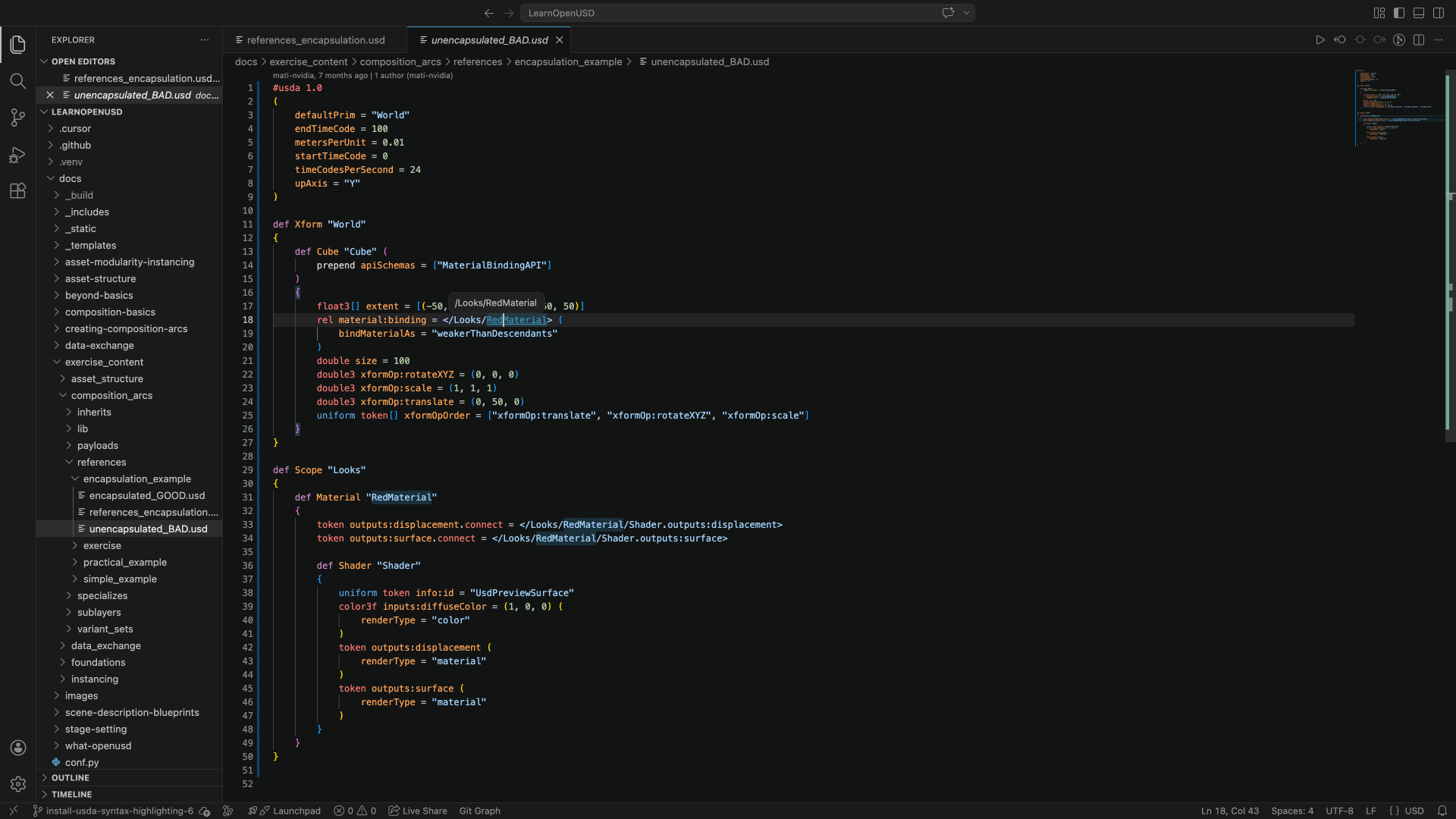Click the circled git graph icon in editor toolbar
1456x819 pixels.
click(1399, 40)
